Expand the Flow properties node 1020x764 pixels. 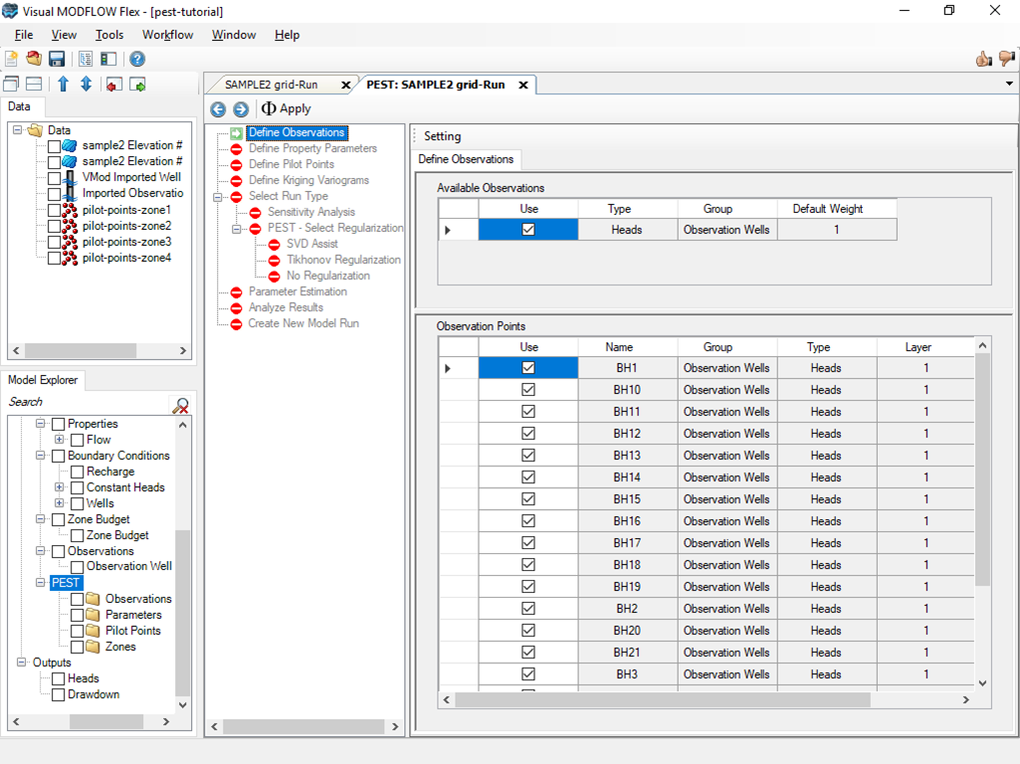pyautogui.click(x=60, y=440)
